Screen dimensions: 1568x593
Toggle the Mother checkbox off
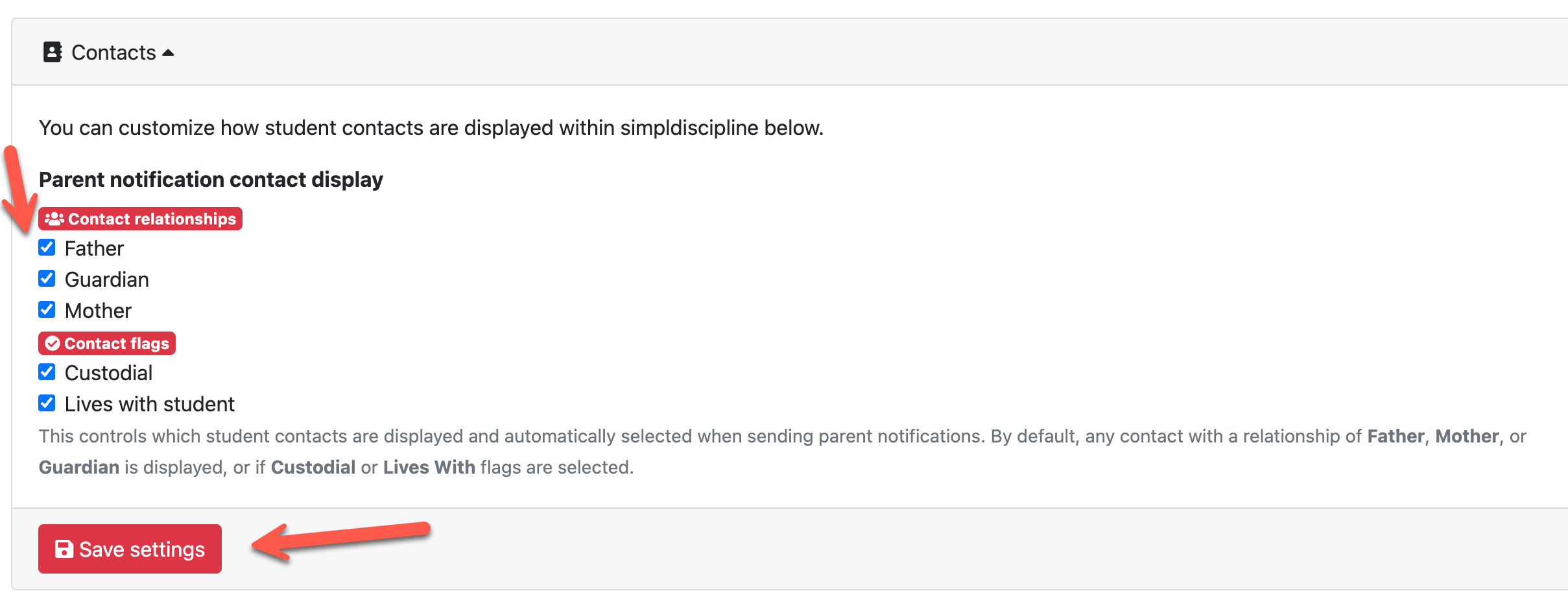pos(47,309)
